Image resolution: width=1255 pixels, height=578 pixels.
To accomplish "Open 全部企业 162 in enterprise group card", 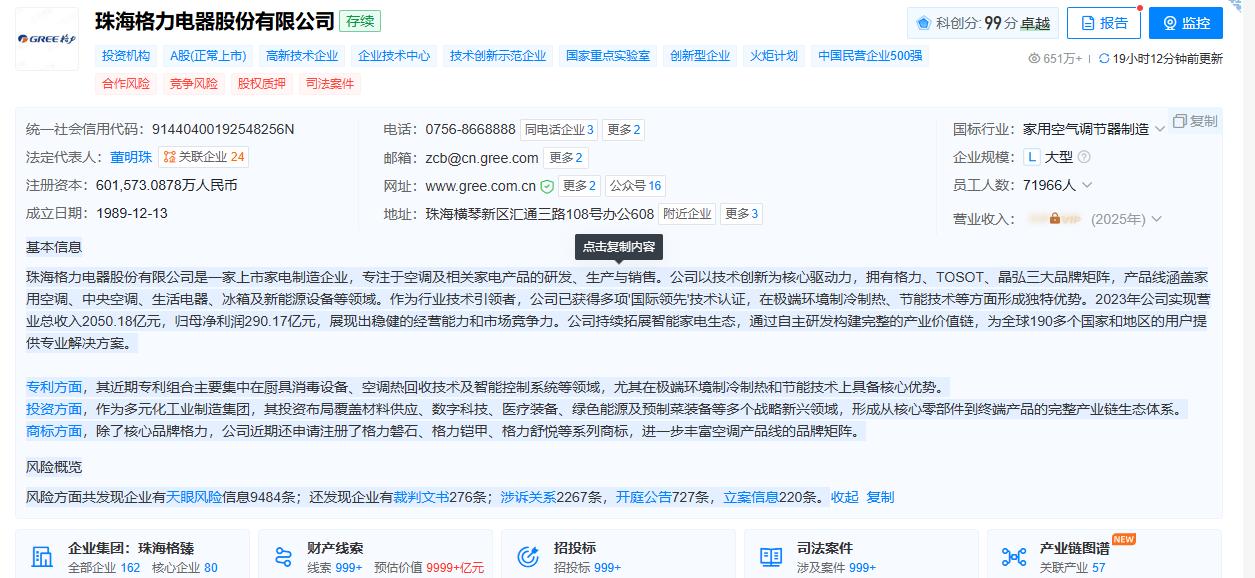I will coord(104,568).
